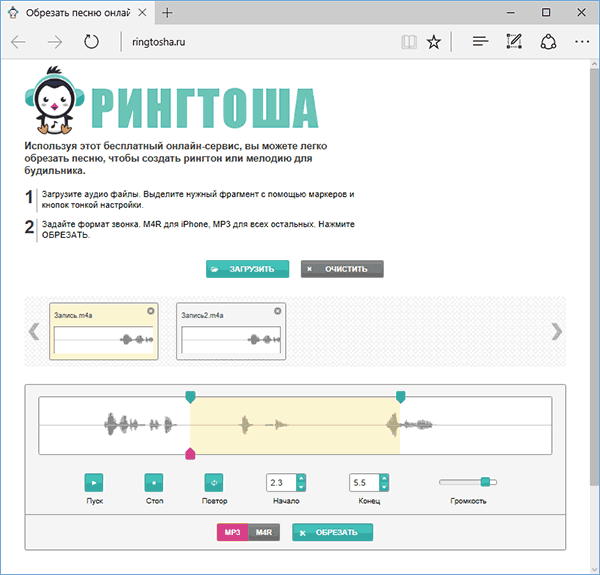Select M4R output format
Image resolution: width=600 pixels, height=575 pixels.
click(264, 532)
